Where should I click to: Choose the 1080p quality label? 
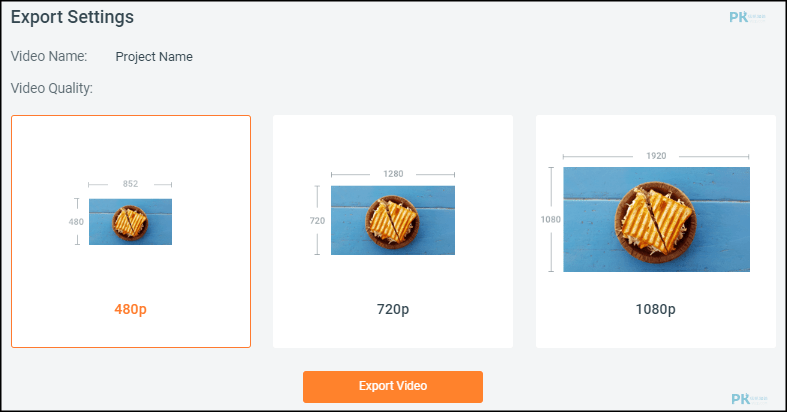tap(655, 309)
